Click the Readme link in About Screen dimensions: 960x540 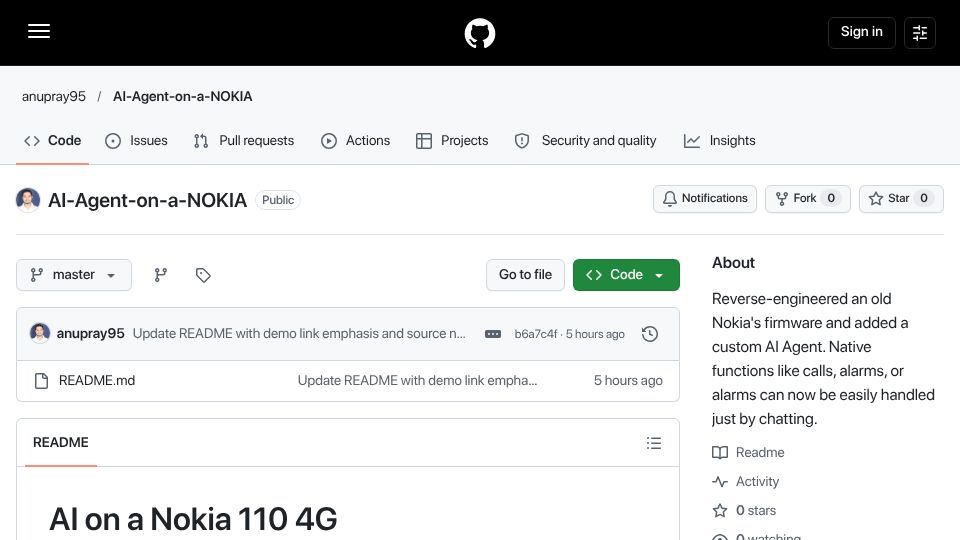tap(748, 452)
